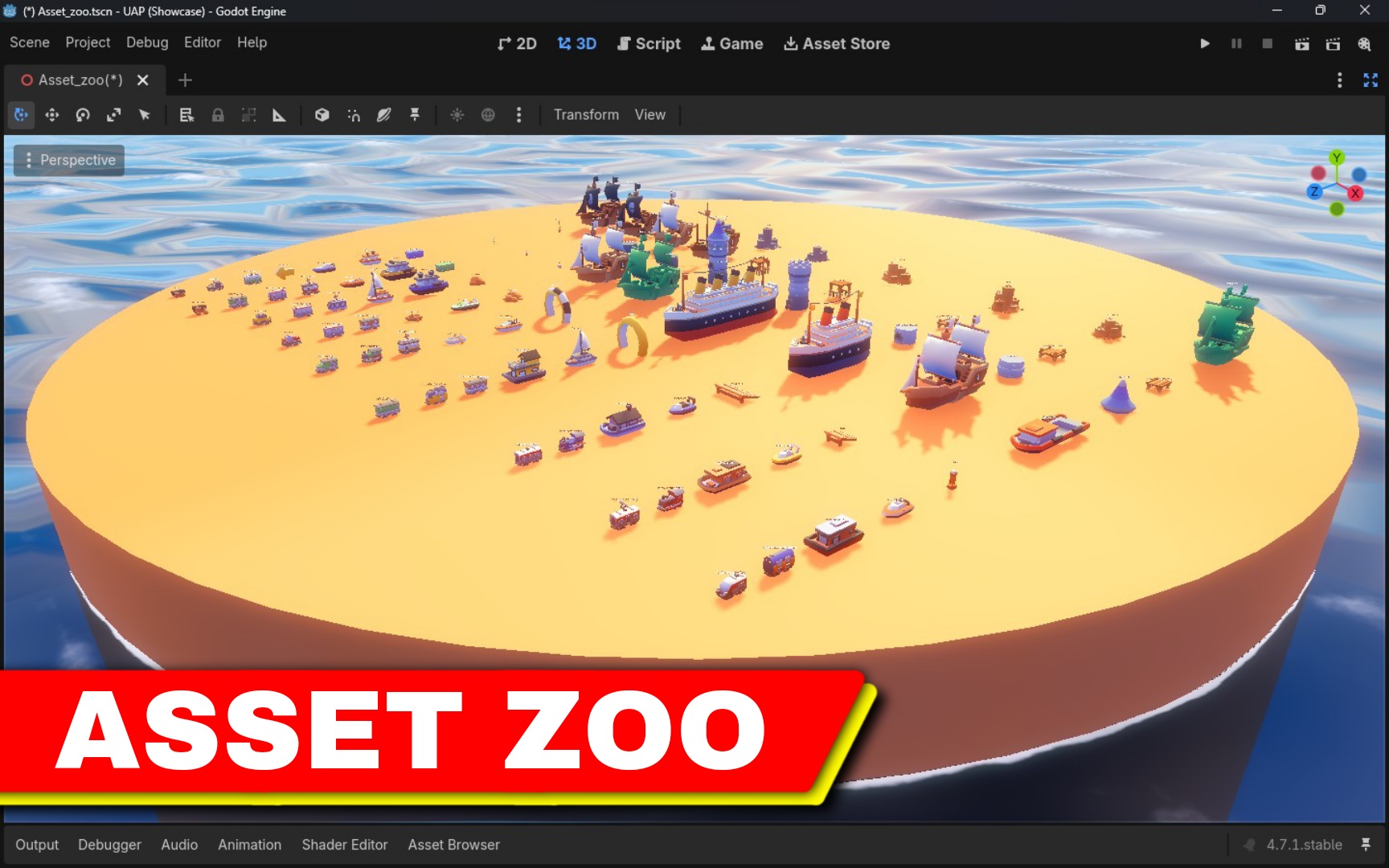Add a new scene tab

(185, 80)
